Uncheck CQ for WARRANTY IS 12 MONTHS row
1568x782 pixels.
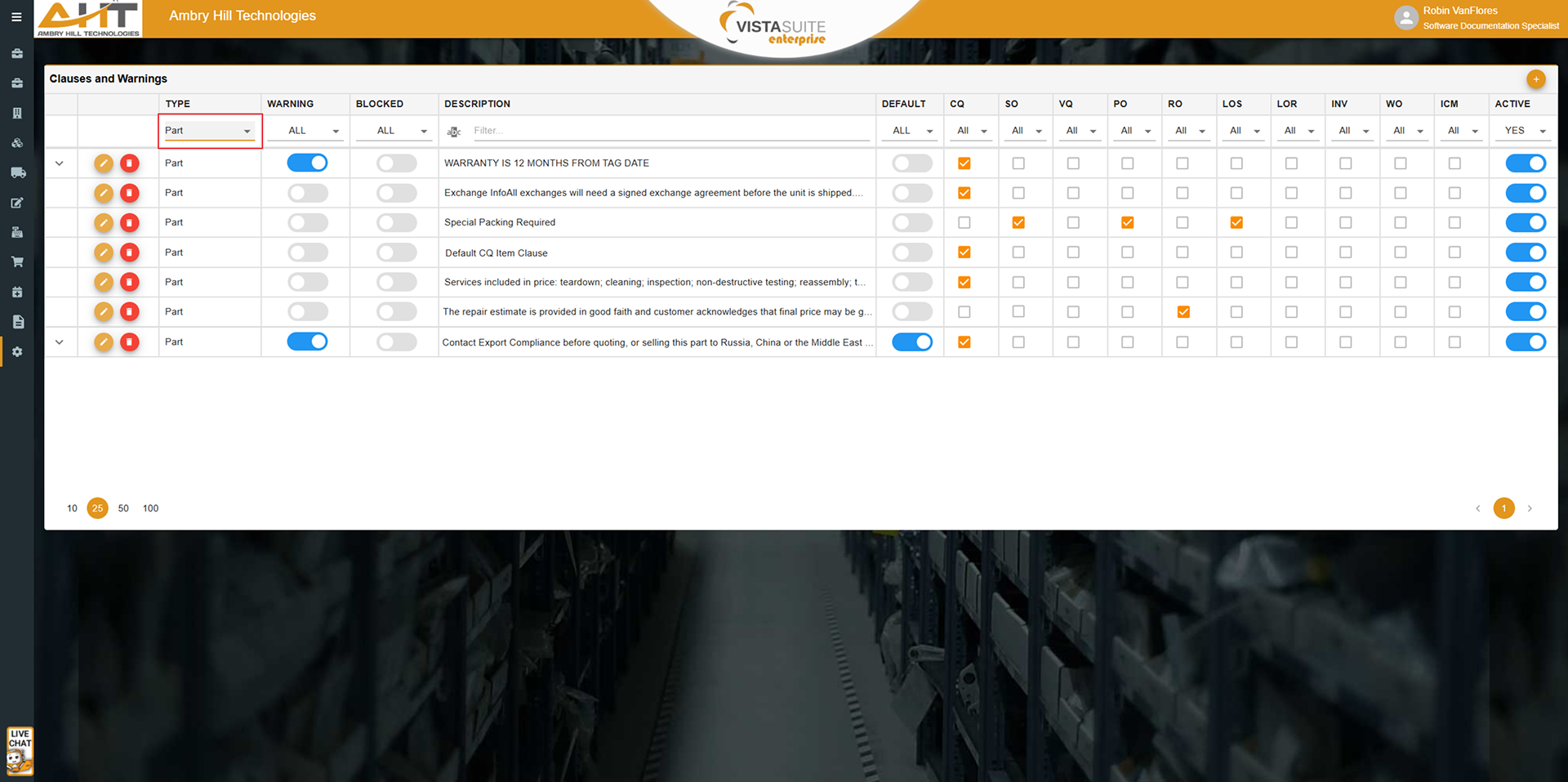click(964, 163)
